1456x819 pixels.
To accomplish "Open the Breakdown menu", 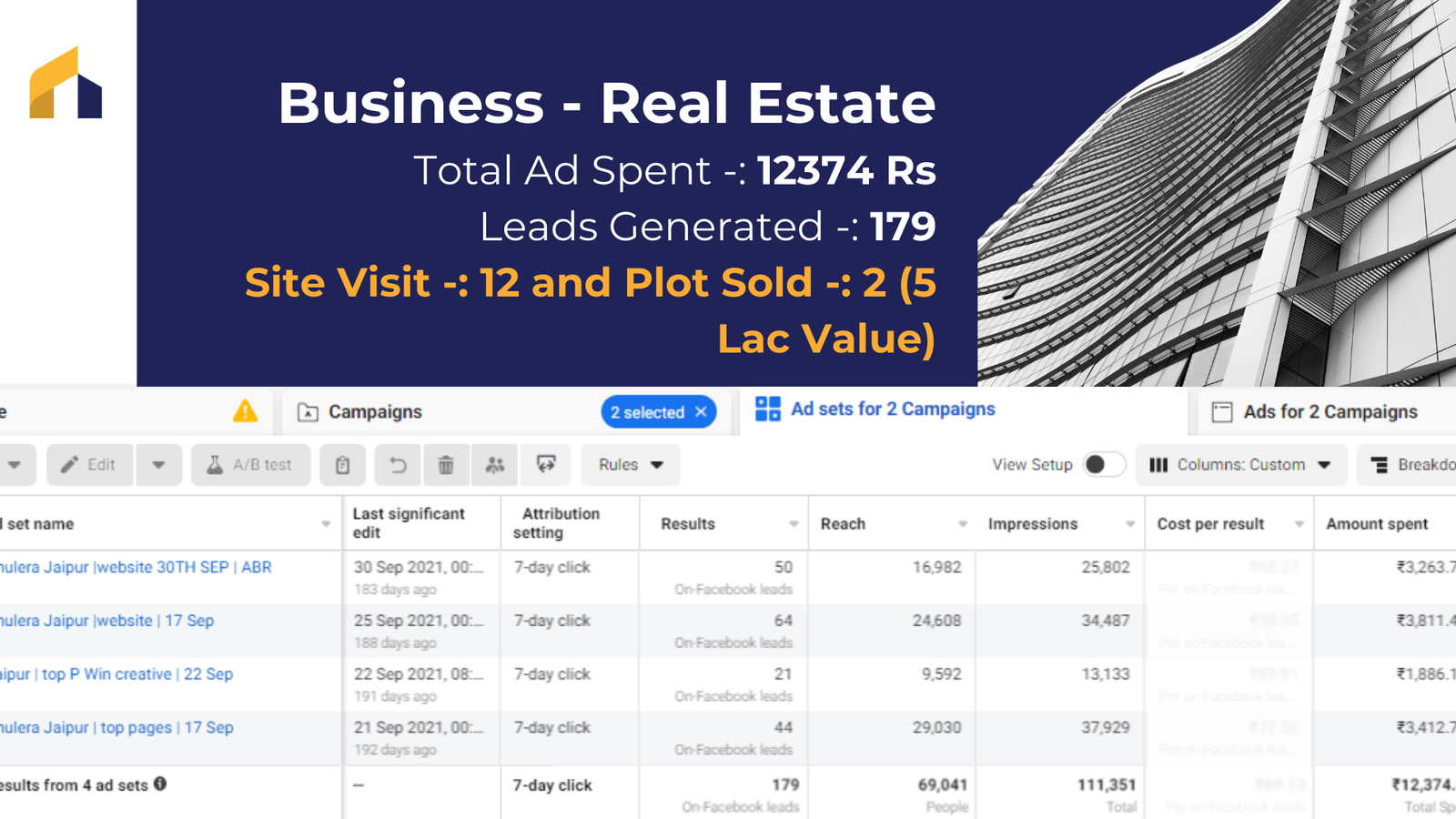I will (x=1410, y=465).
